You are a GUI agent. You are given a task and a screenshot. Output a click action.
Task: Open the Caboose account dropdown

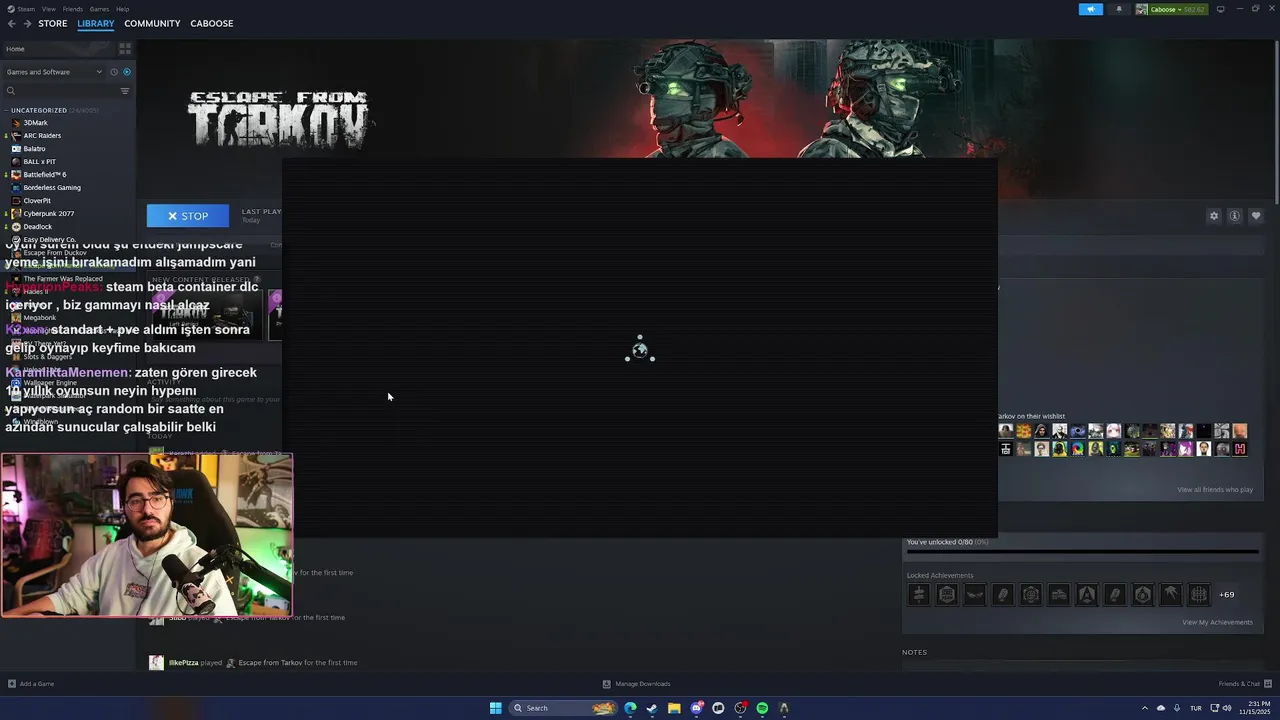point(1172,9)
